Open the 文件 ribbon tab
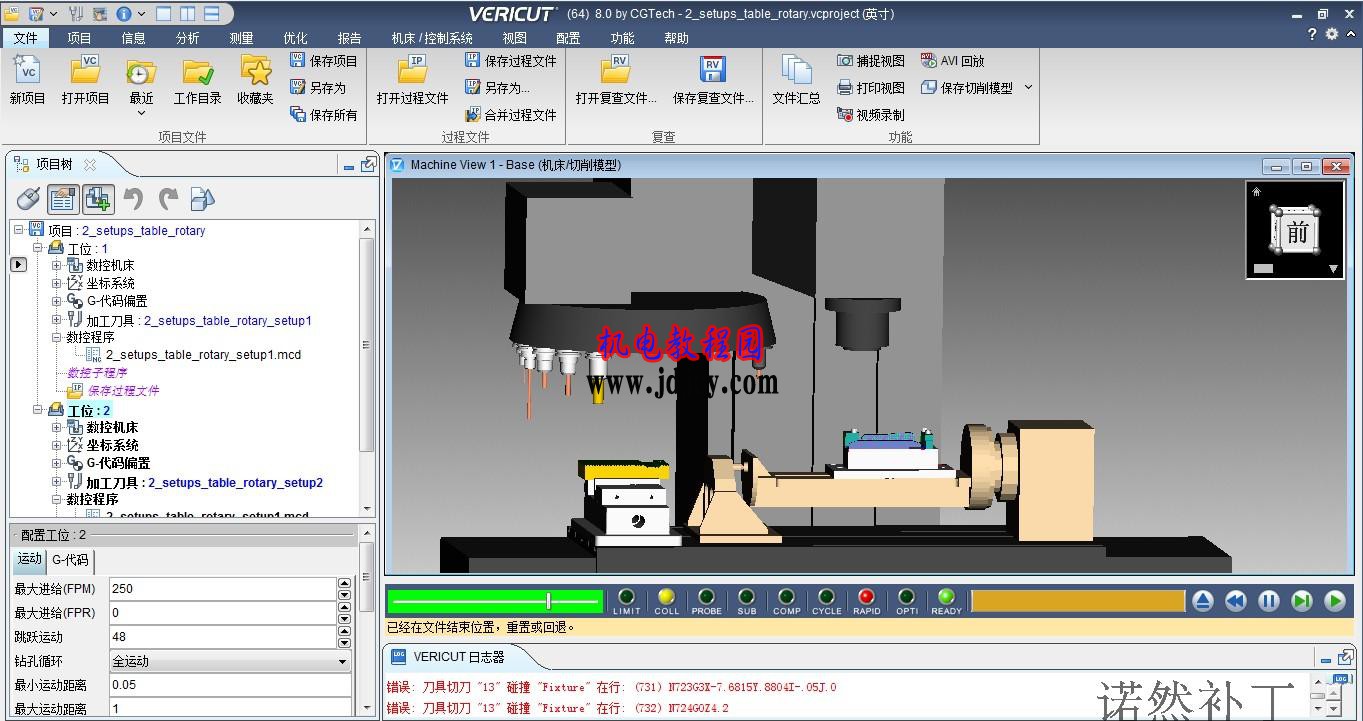 coord(26,38)
